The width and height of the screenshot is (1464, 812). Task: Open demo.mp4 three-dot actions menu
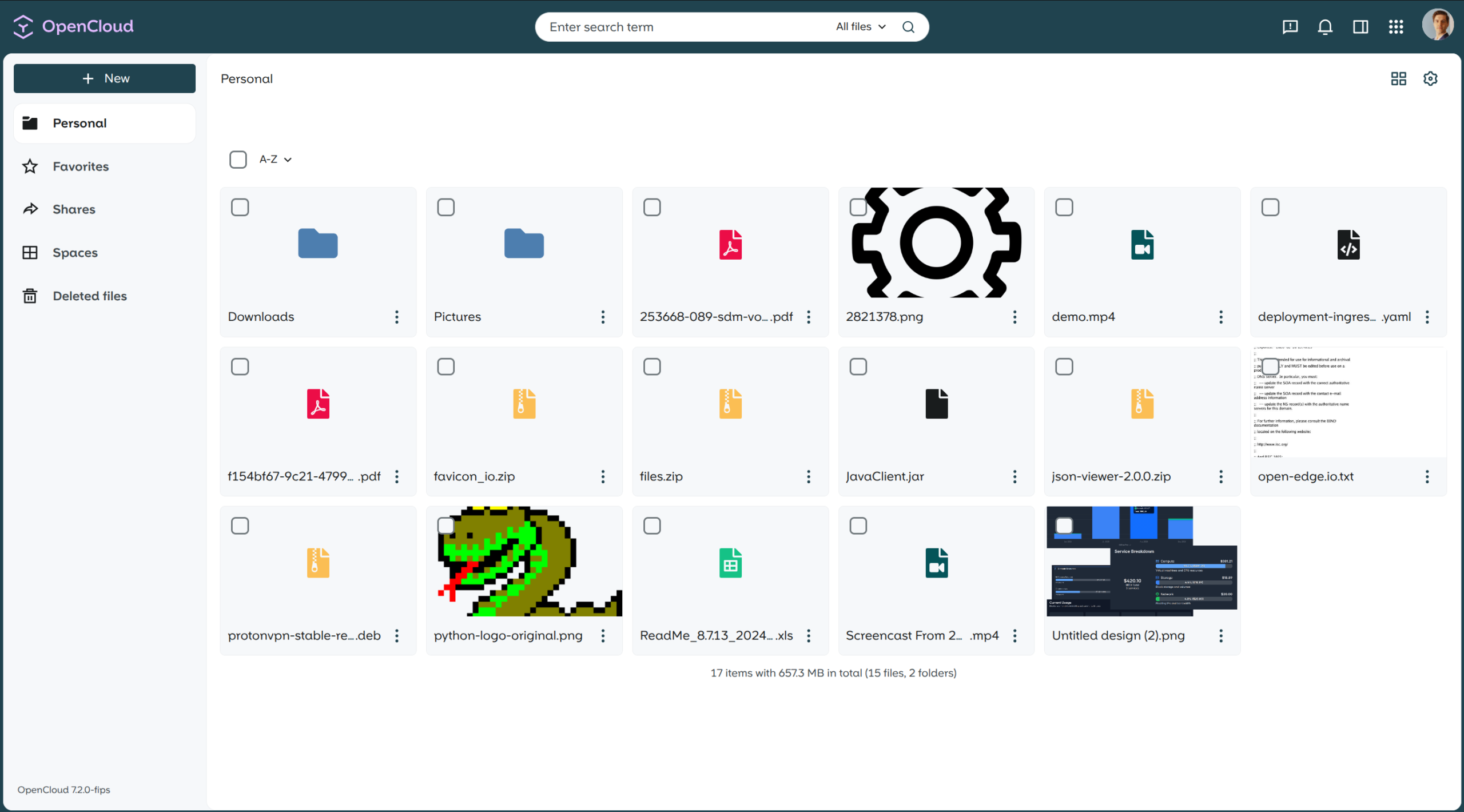point(1220,317)
